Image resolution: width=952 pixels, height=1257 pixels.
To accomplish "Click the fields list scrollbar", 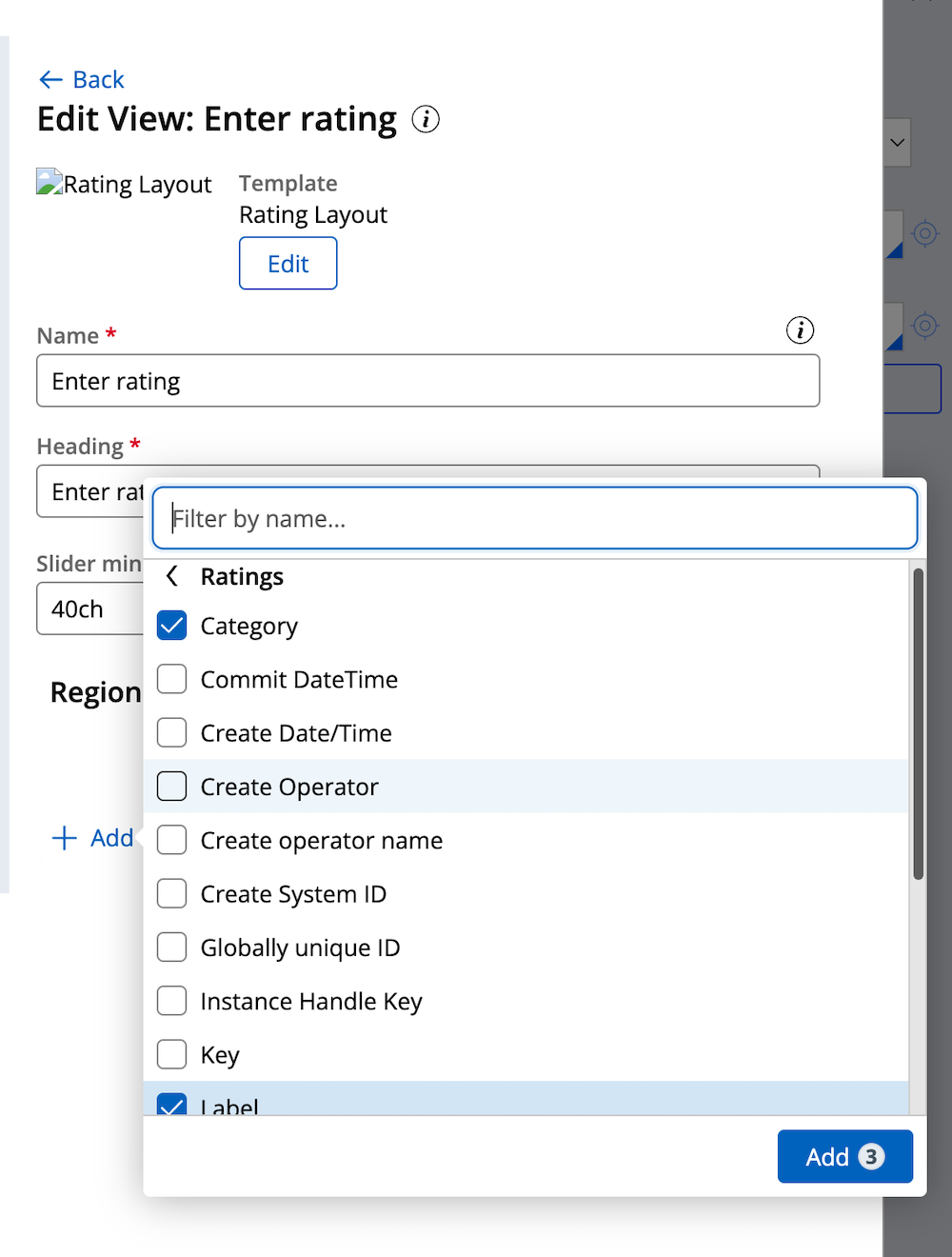I will point(919,724).
